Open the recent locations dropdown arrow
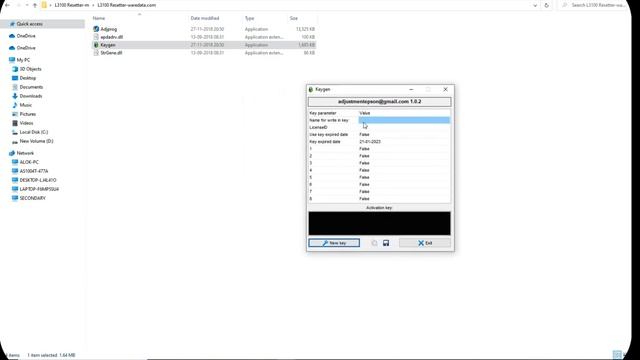The image size is (640, 360). 27,5
